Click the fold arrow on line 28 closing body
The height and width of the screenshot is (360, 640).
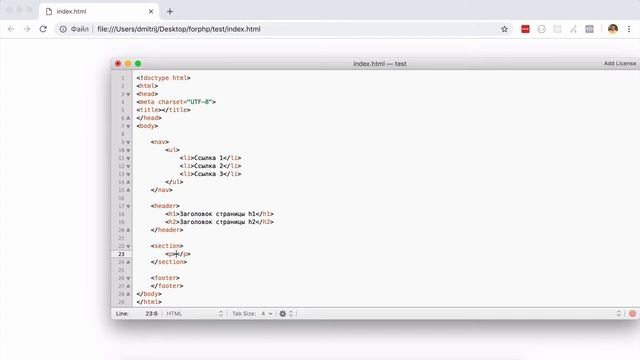128,294
